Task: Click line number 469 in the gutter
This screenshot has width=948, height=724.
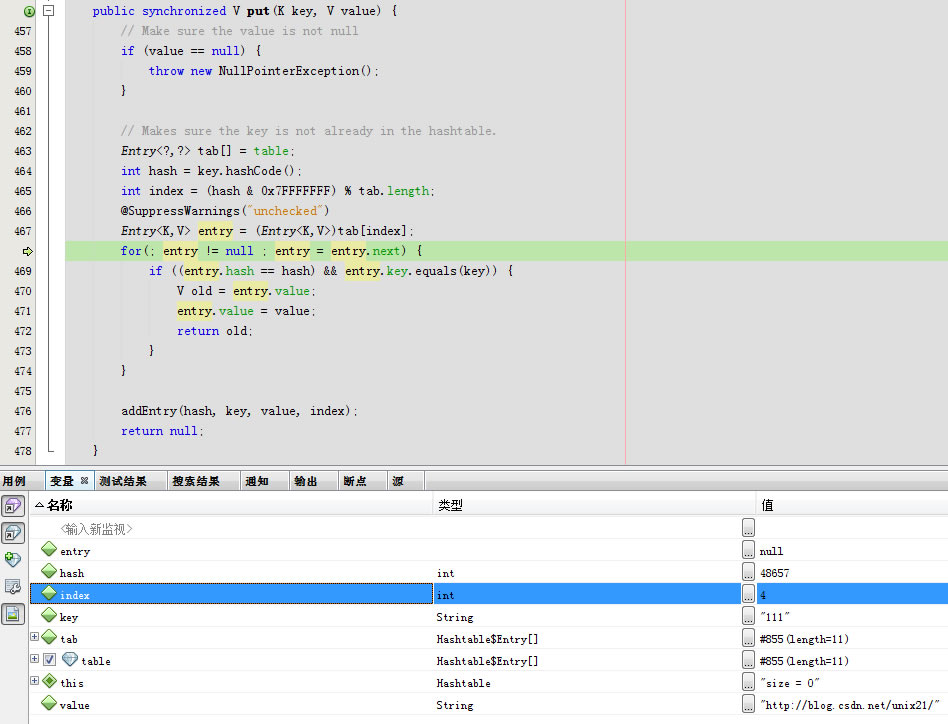Action: pyautogui.click(x=23, y=271)
